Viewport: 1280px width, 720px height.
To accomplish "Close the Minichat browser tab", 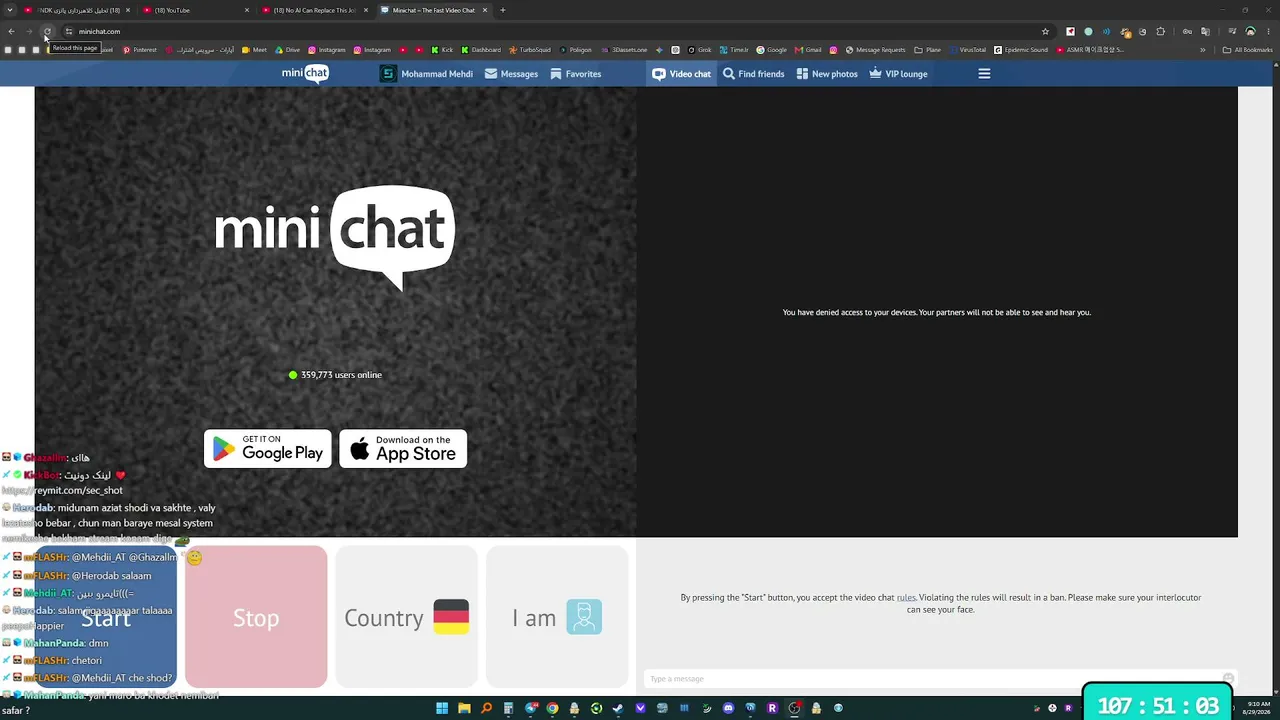I will coord(485,10).
